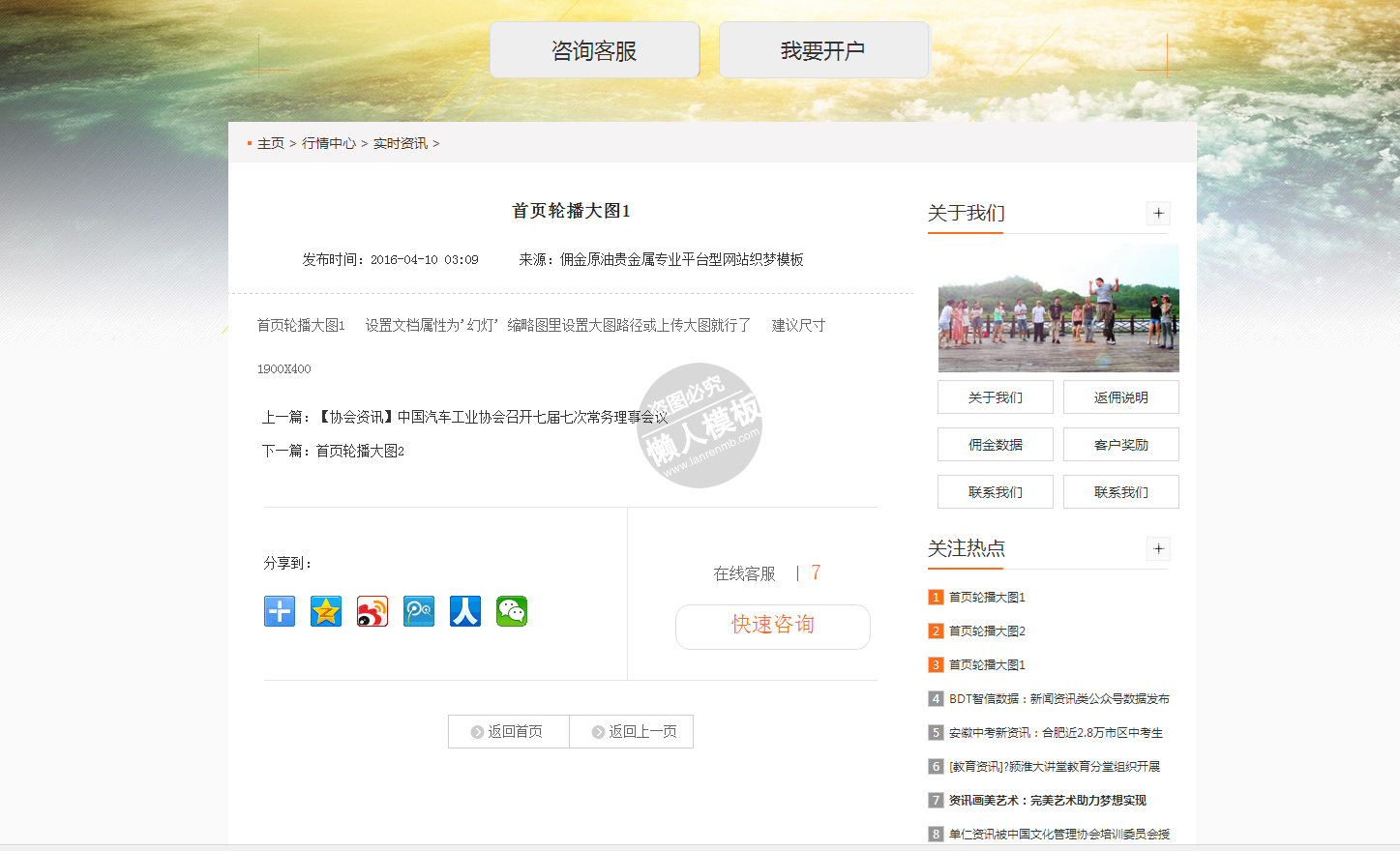Share via Tencent Weibo icon
1400x851 pixels.
[419, 611]
